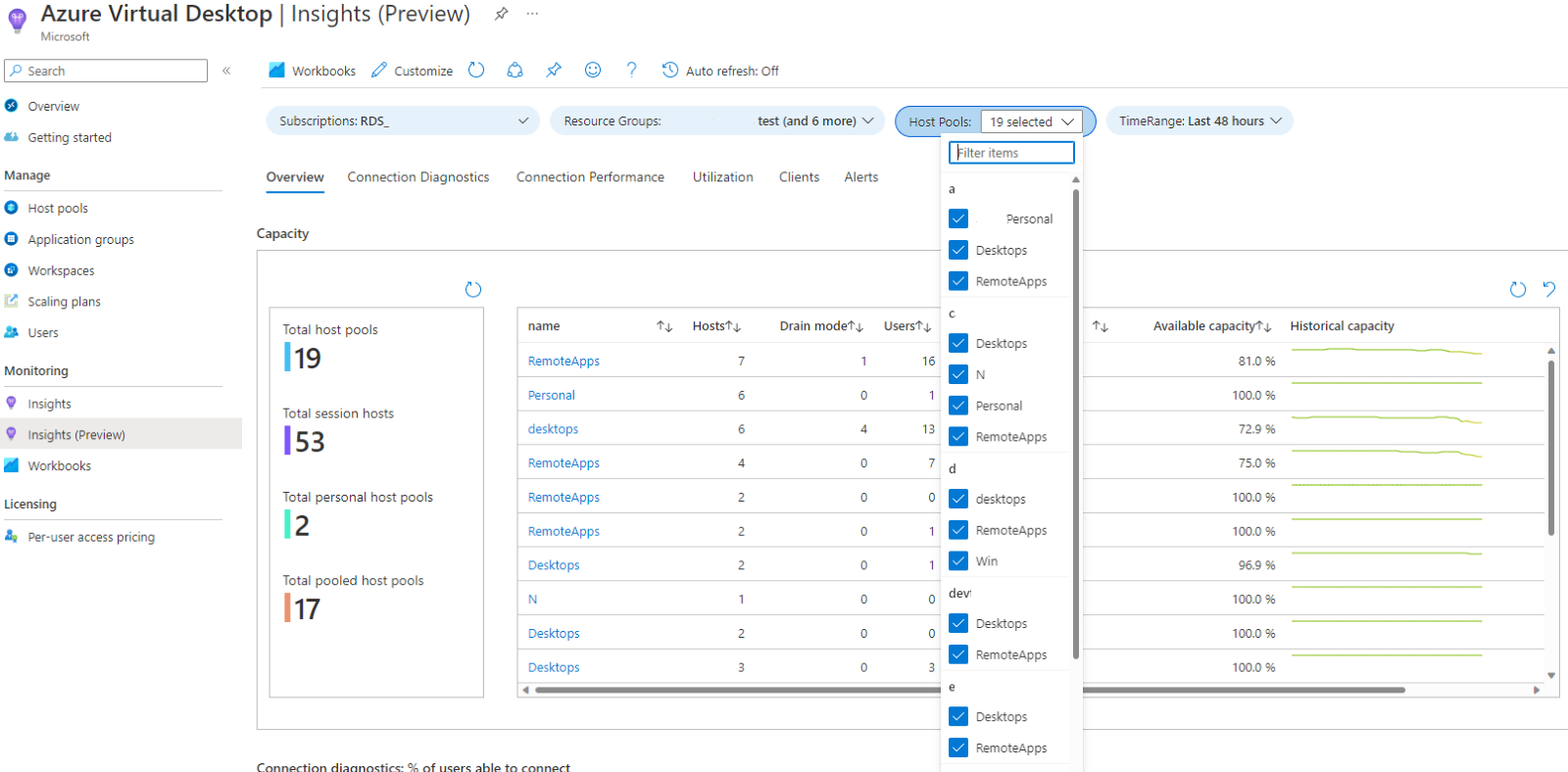Switch to the Connection Diagnostics tab
The image size is (1568, 772).
[417, 177]
